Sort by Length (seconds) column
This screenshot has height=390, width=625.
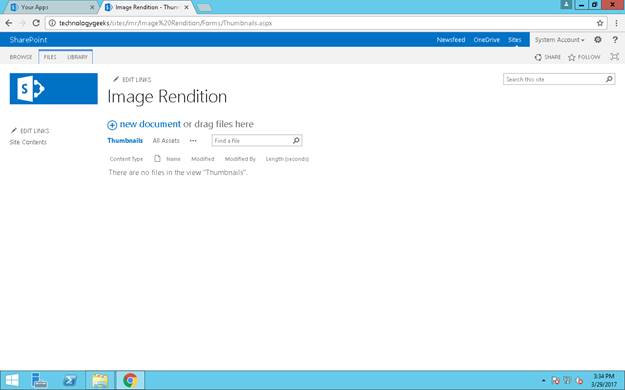click(x=287, y=159)
